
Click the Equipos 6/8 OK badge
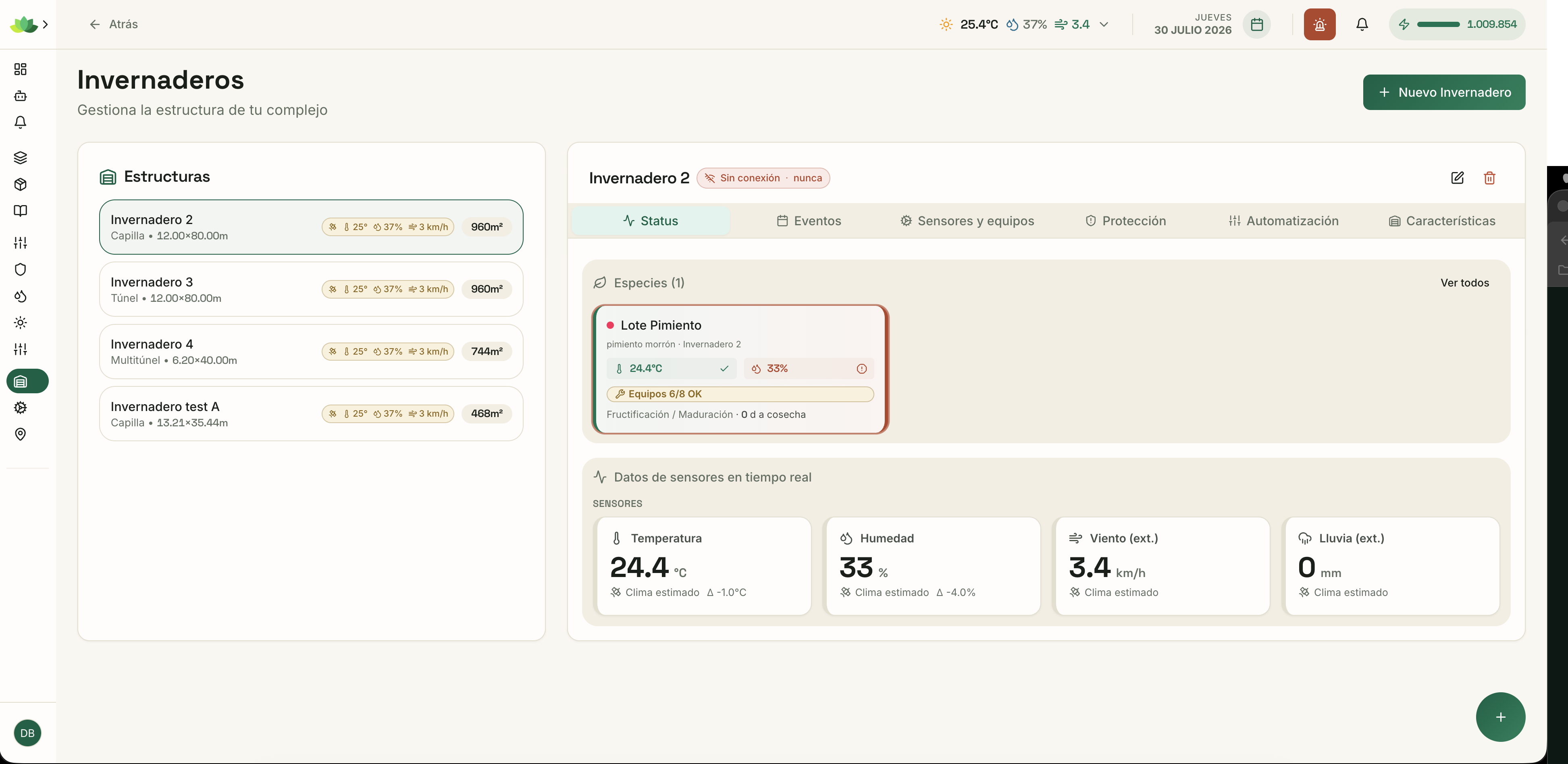(740, 394)
